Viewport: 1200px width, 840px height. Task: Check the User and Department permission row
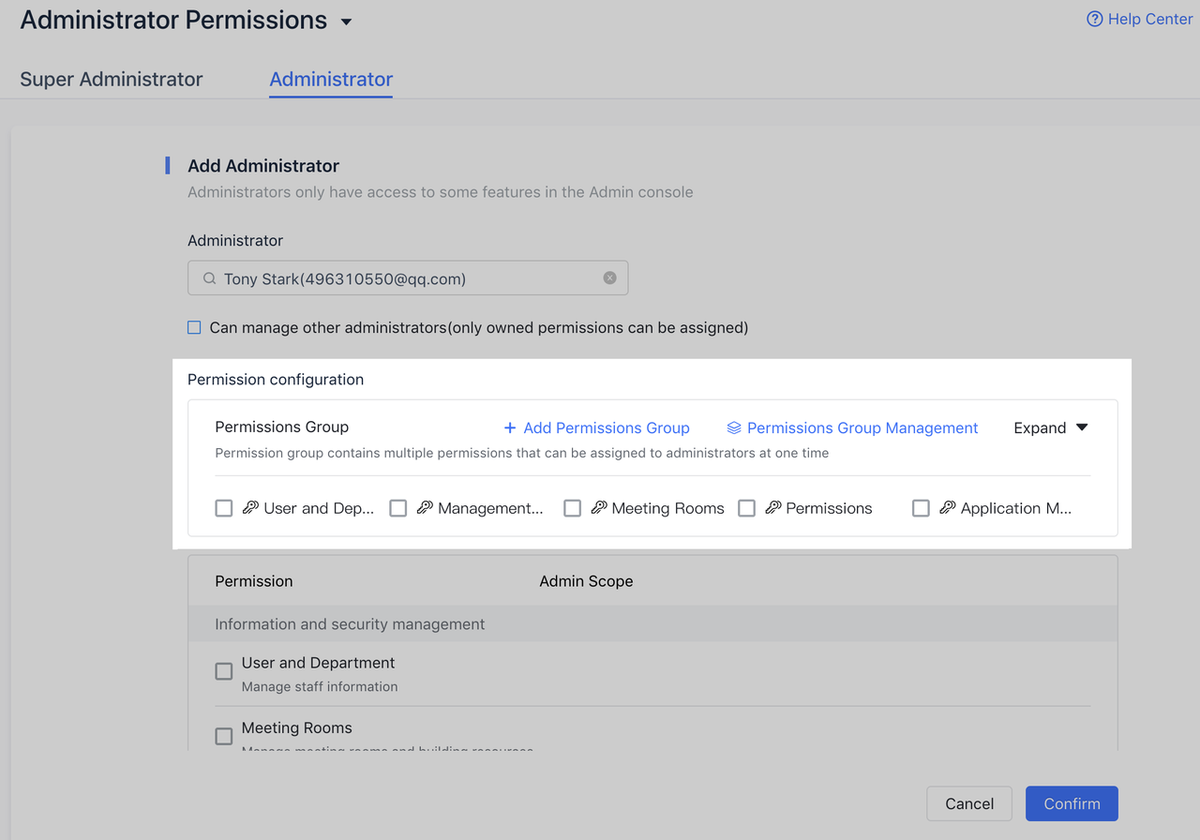coord(224,671)
